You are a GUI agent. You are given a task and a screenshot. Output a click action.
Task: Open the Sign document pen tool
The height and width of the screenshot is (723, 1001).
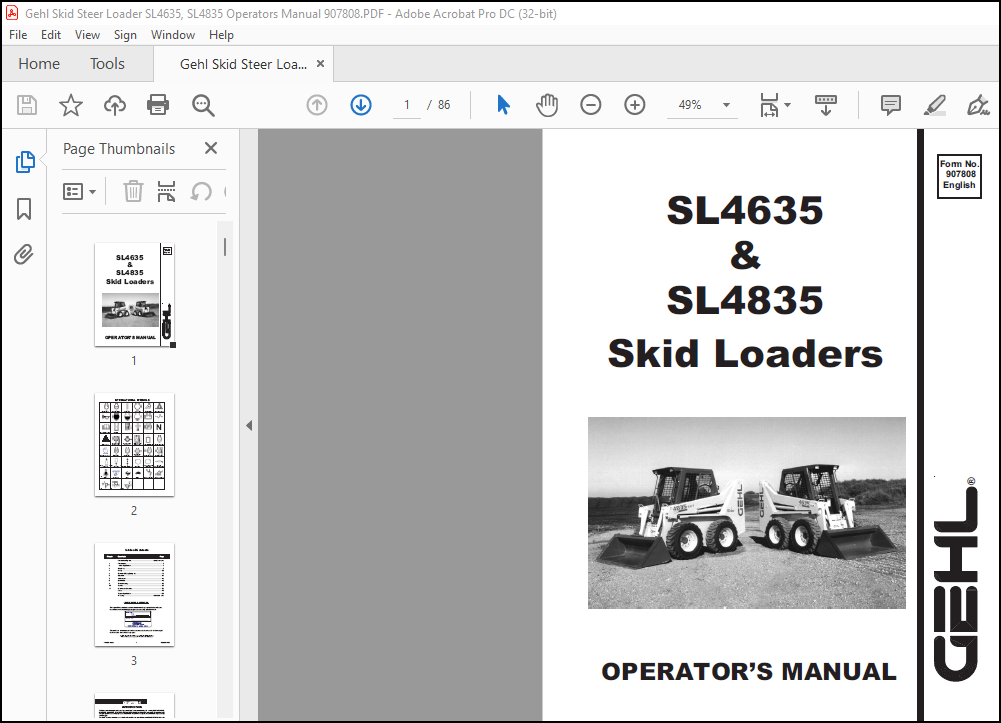point(977,105)
